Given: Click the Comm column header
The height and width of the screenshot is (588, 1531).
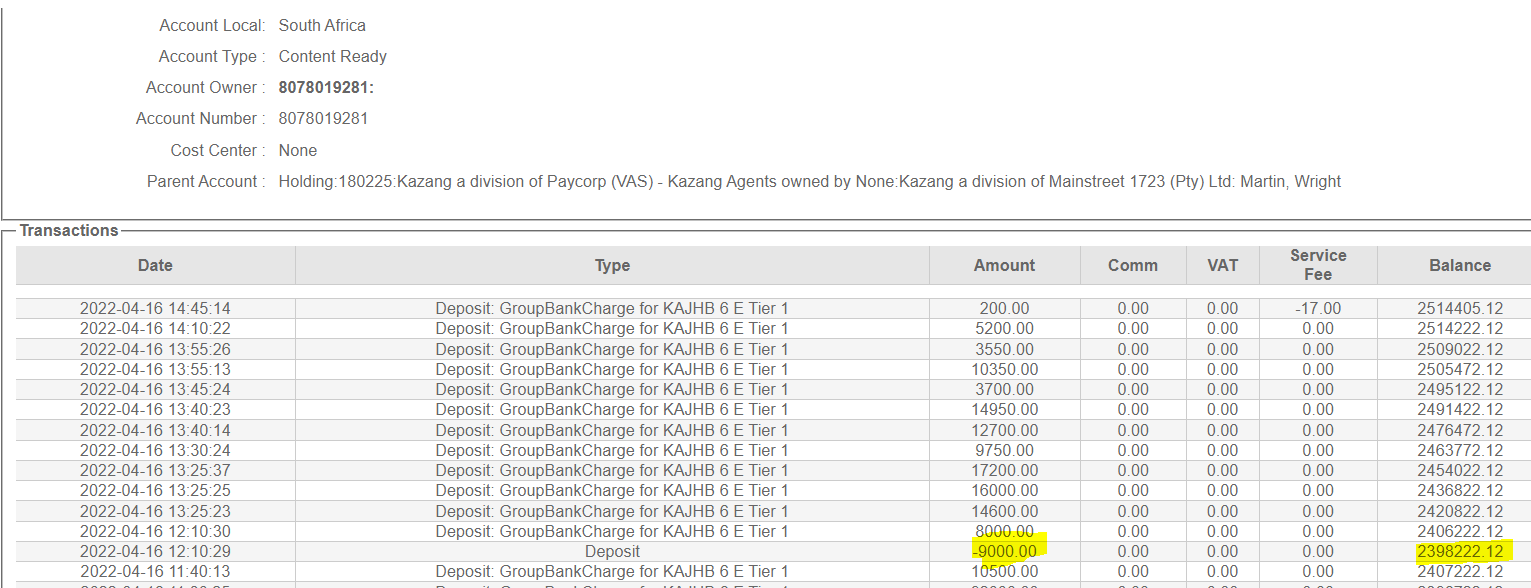Looking at the screenshot, I should (1133, 265).
